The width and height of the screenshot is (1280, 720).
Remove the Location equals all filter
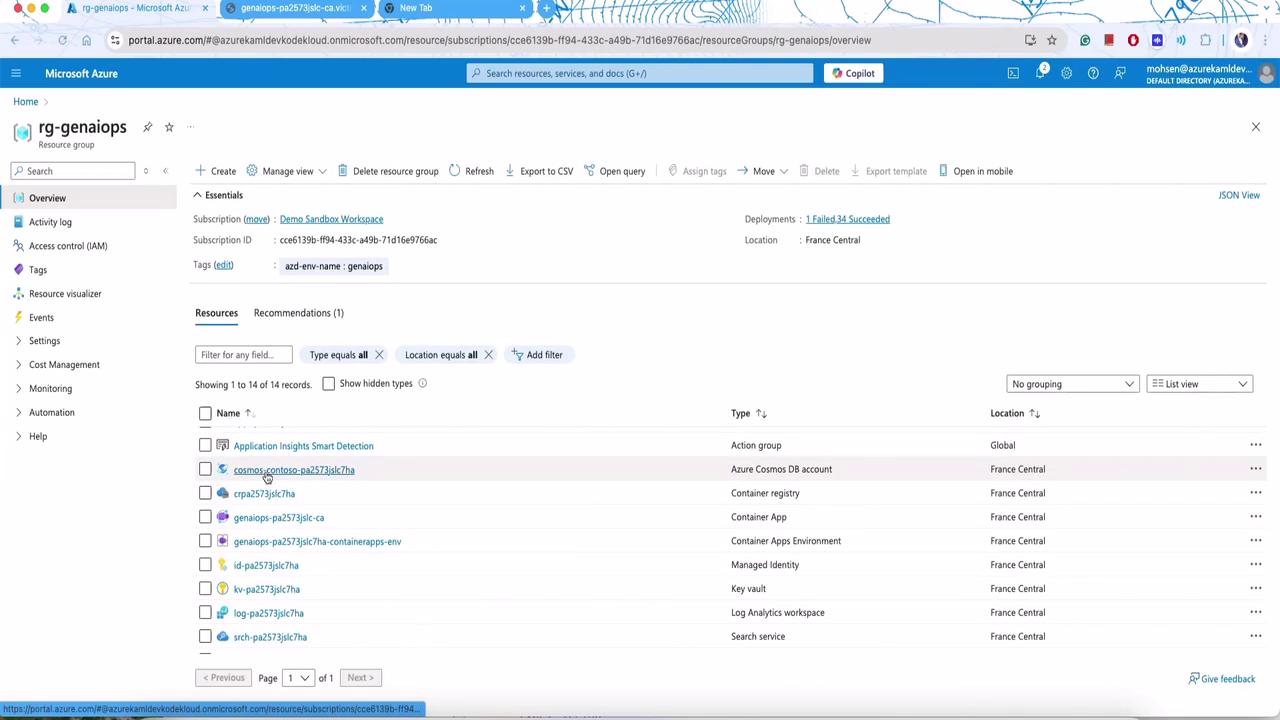(488, 355)
